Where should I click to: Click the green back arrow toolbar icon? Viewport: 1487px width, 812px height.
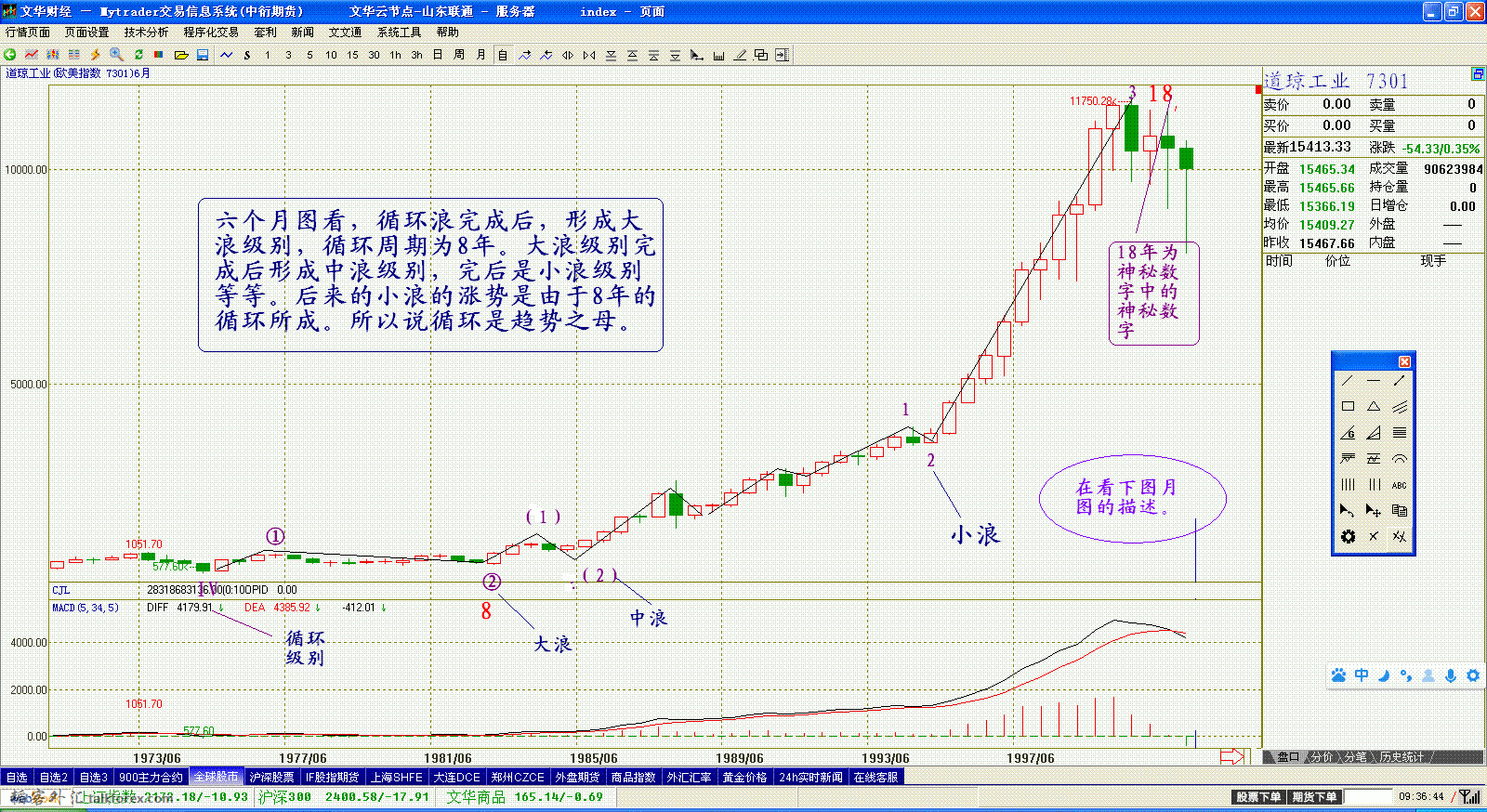pos(9,55)
